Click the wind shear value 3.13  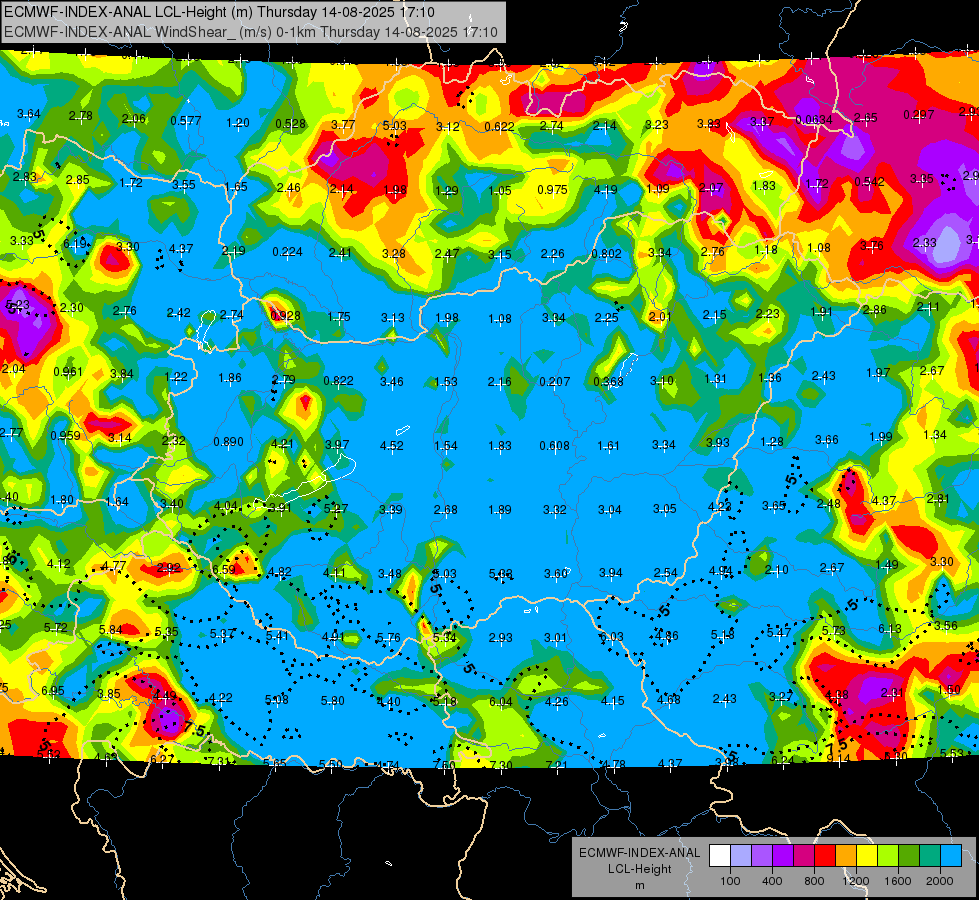point(393,317)
